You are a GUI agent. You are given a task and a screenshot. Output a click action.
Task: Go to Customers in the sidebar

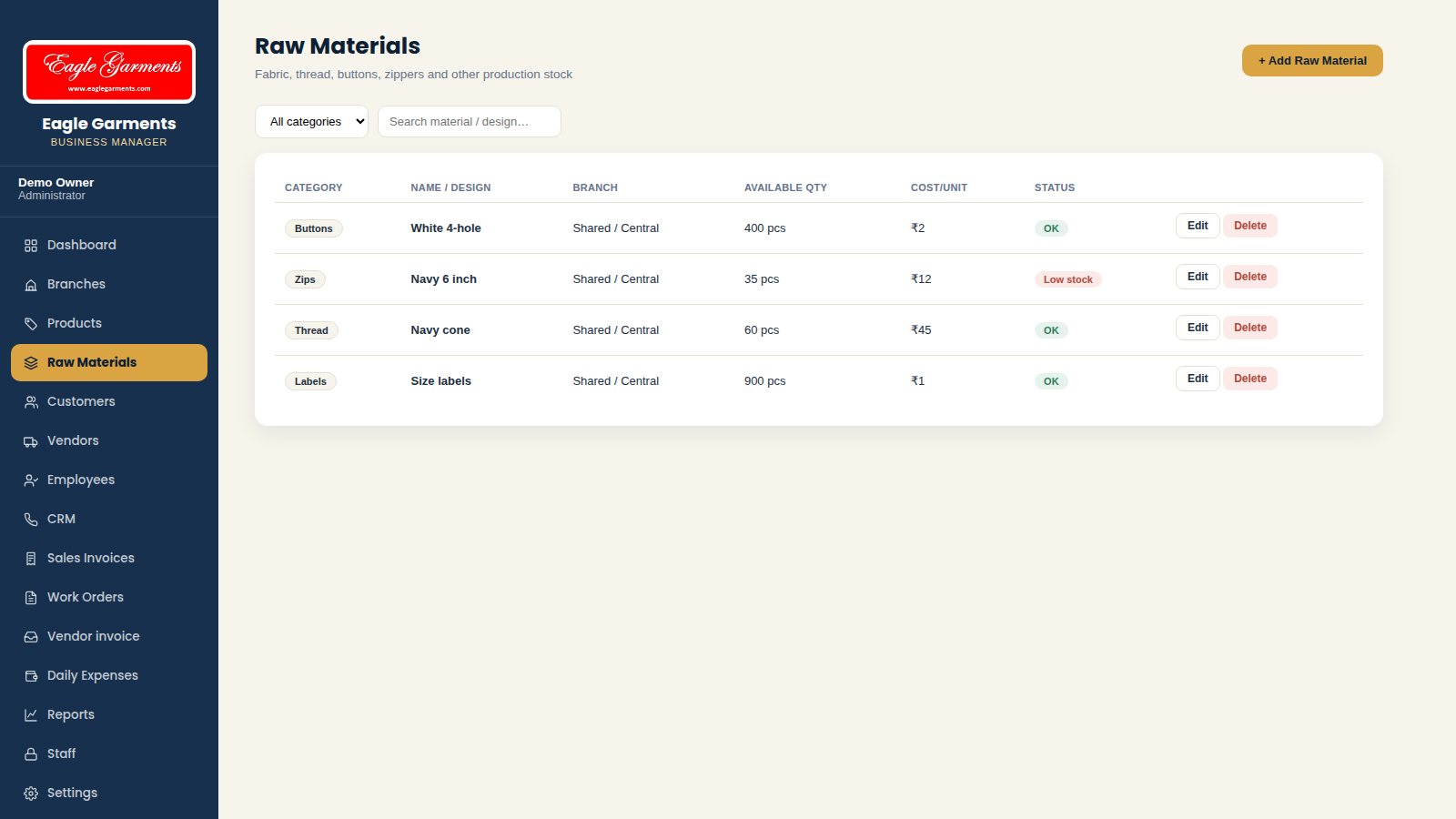tap(109, 402)
